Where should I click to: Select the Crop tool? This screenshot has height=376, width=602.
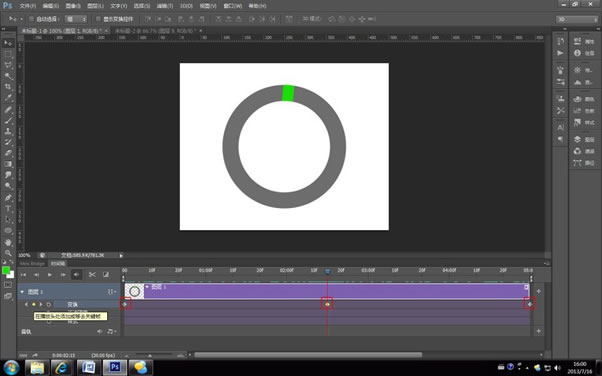coord(8,87)
